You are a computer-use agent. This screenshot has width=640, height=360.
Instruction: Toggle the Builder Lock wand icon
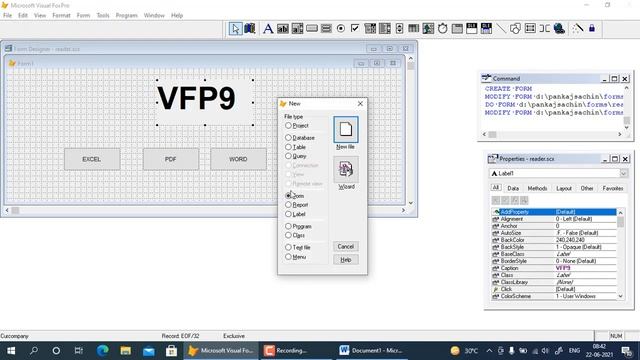click(x=577, y=29)
